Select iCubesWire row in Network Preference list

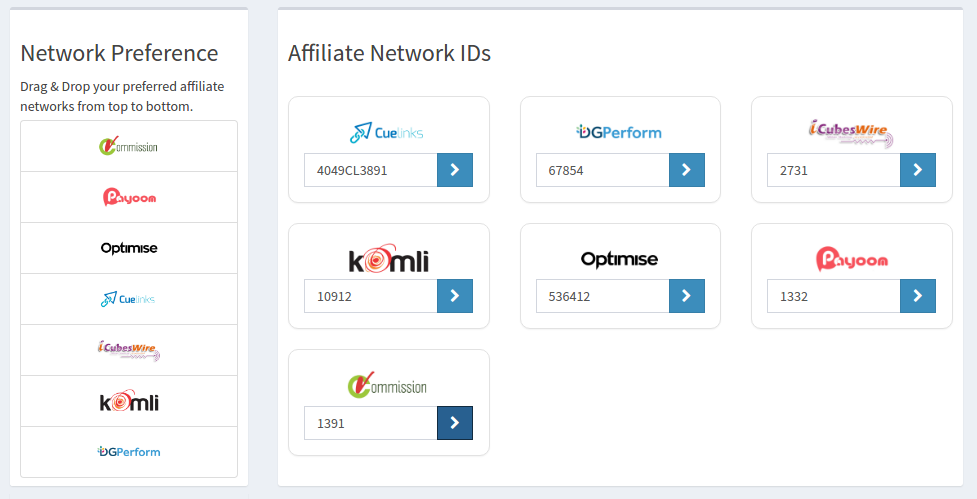[129, 351]
